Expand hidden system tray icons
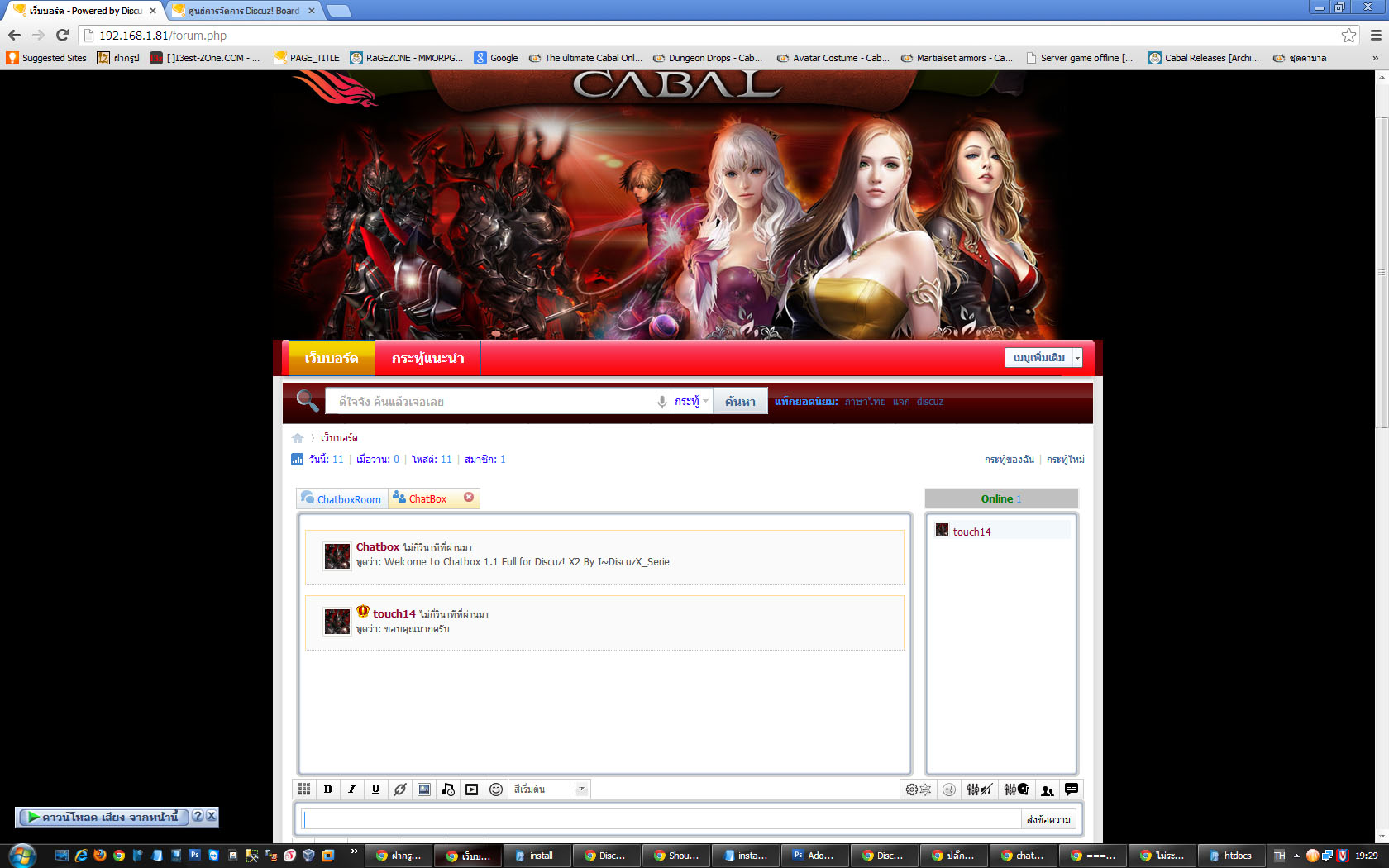The height and width of the screenshot is (868, 1389). click(x=1296, y=856)
